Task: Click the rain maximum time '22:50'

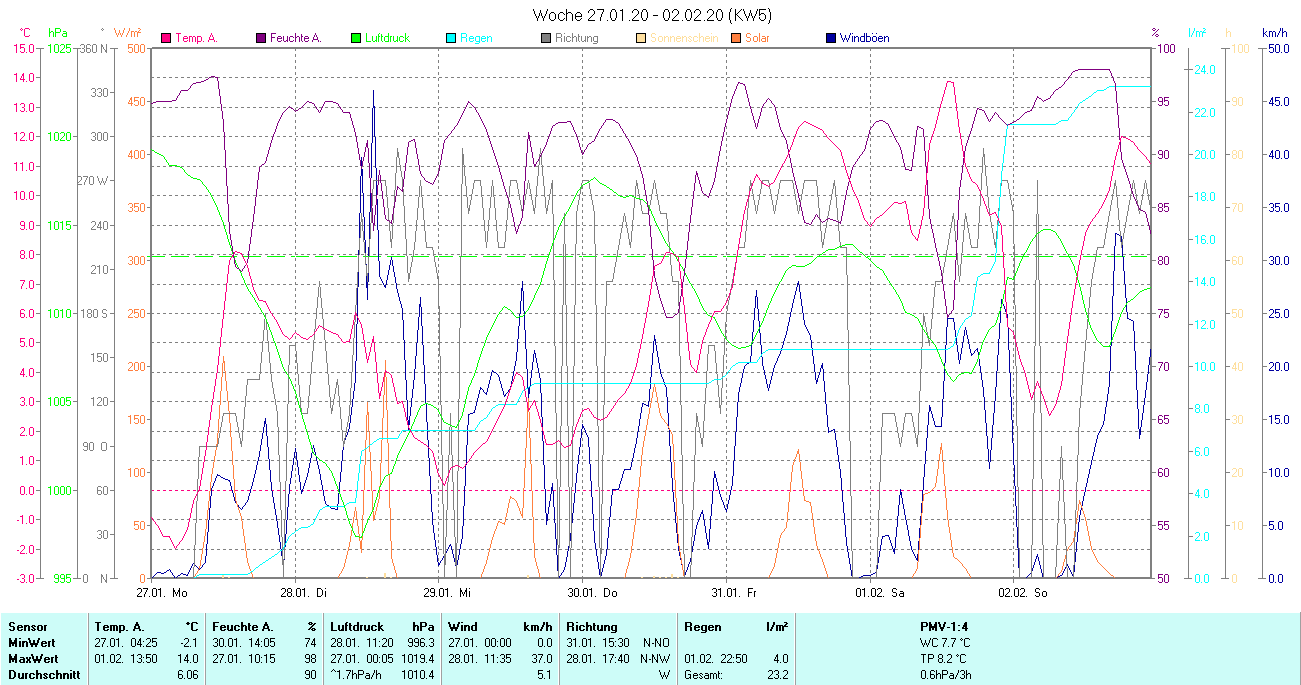Action: (735, 659)
